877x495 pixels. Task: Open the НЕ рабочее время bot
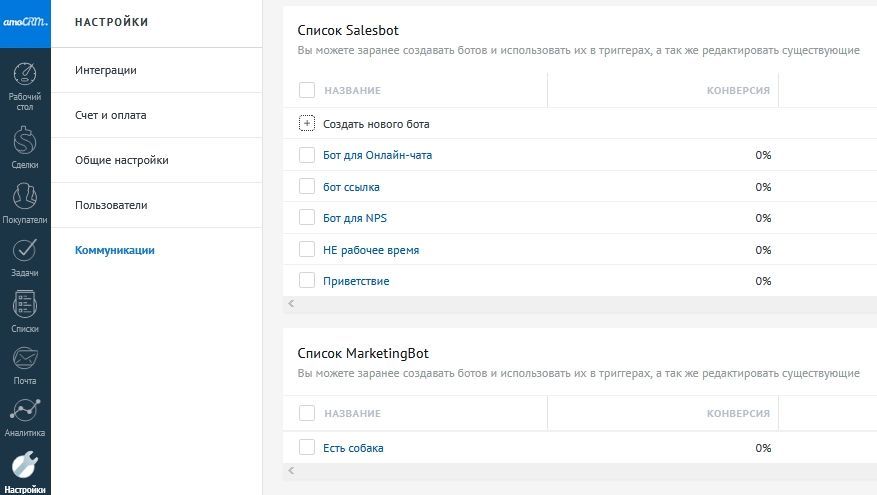click(x=371, y=250)
